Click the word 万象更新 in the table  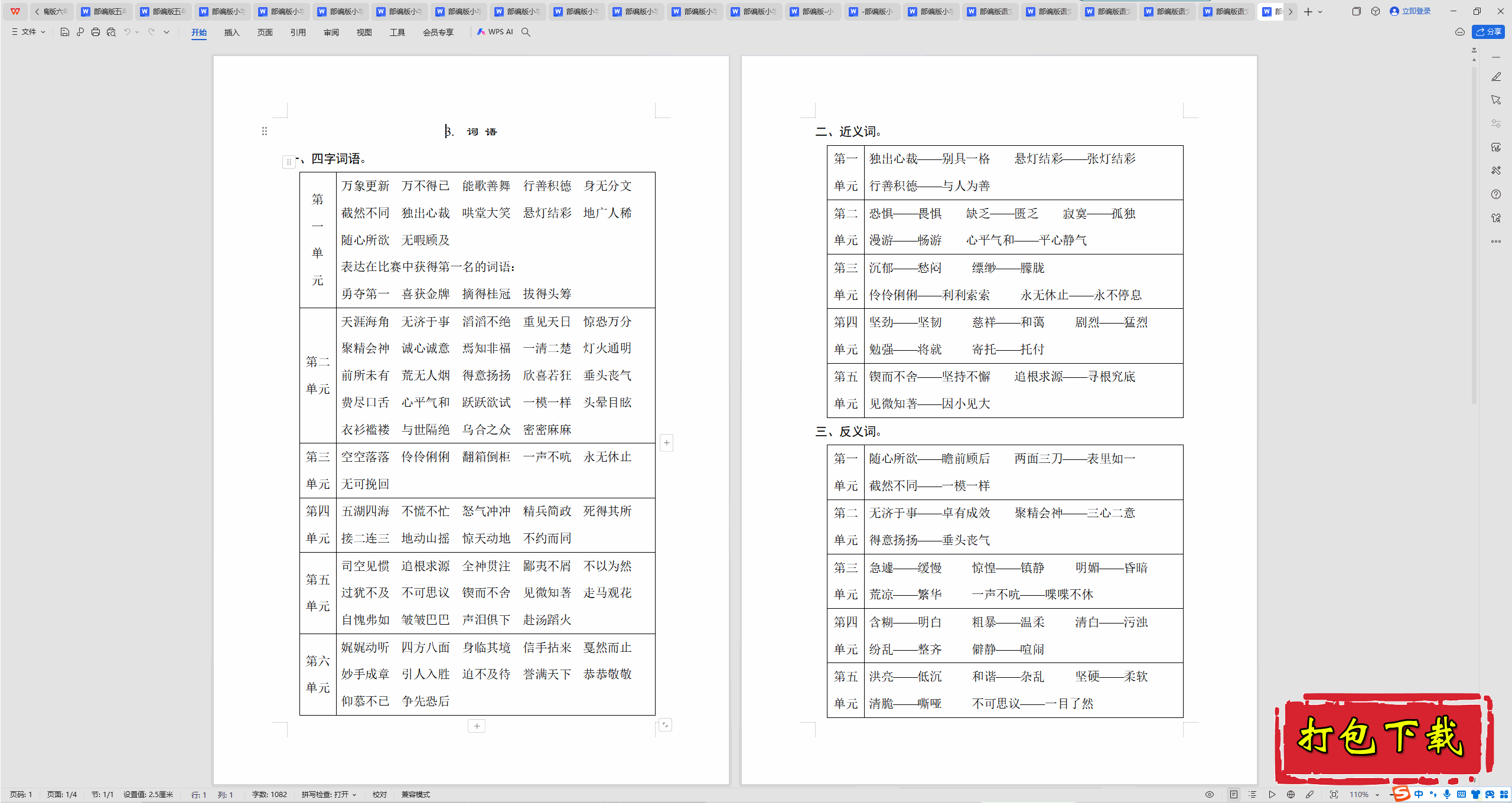point(366,186)
